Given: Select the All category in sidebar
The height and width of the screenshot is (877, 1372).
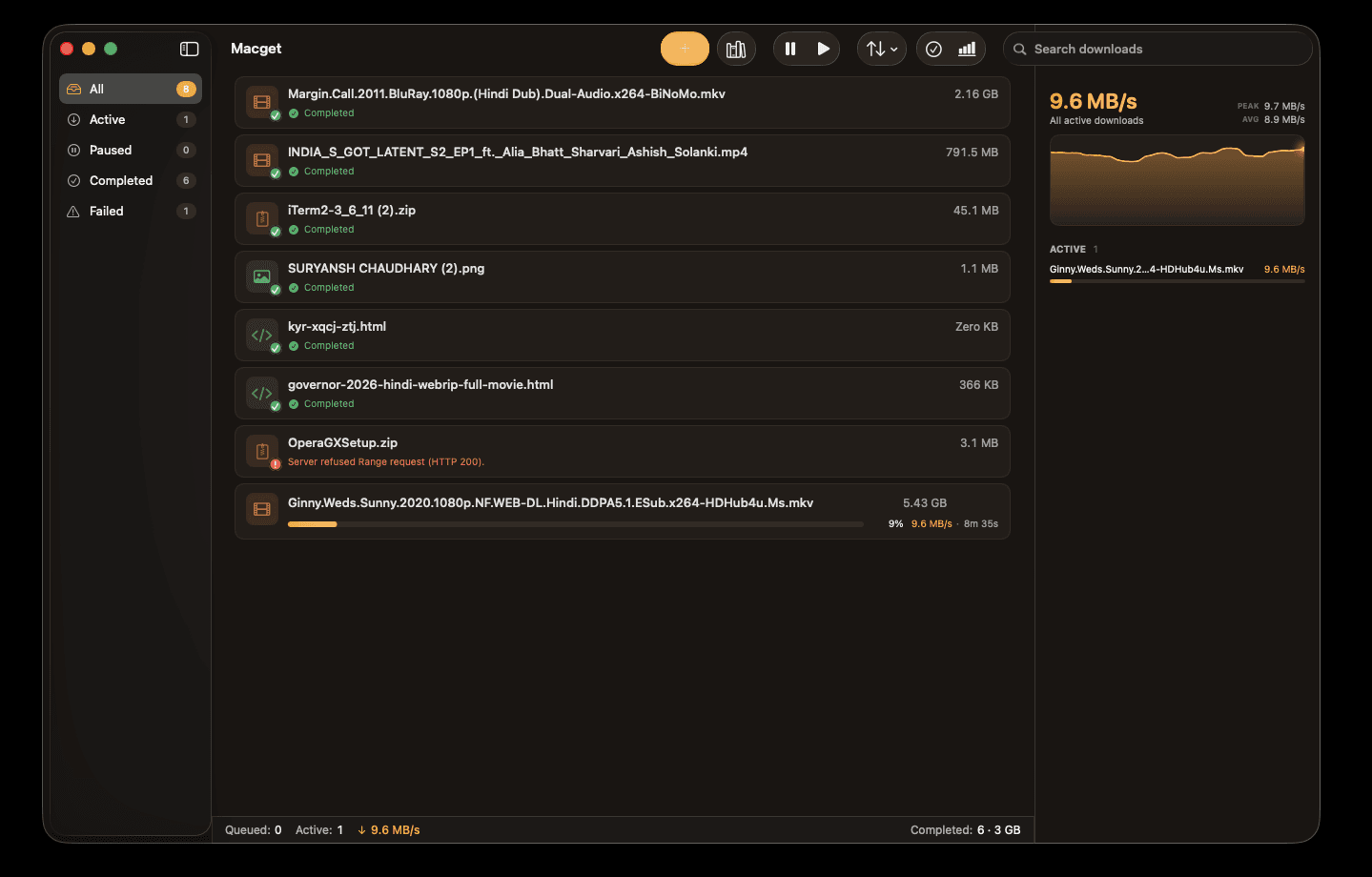Looking at the screenshot, I should click(131, 89).
